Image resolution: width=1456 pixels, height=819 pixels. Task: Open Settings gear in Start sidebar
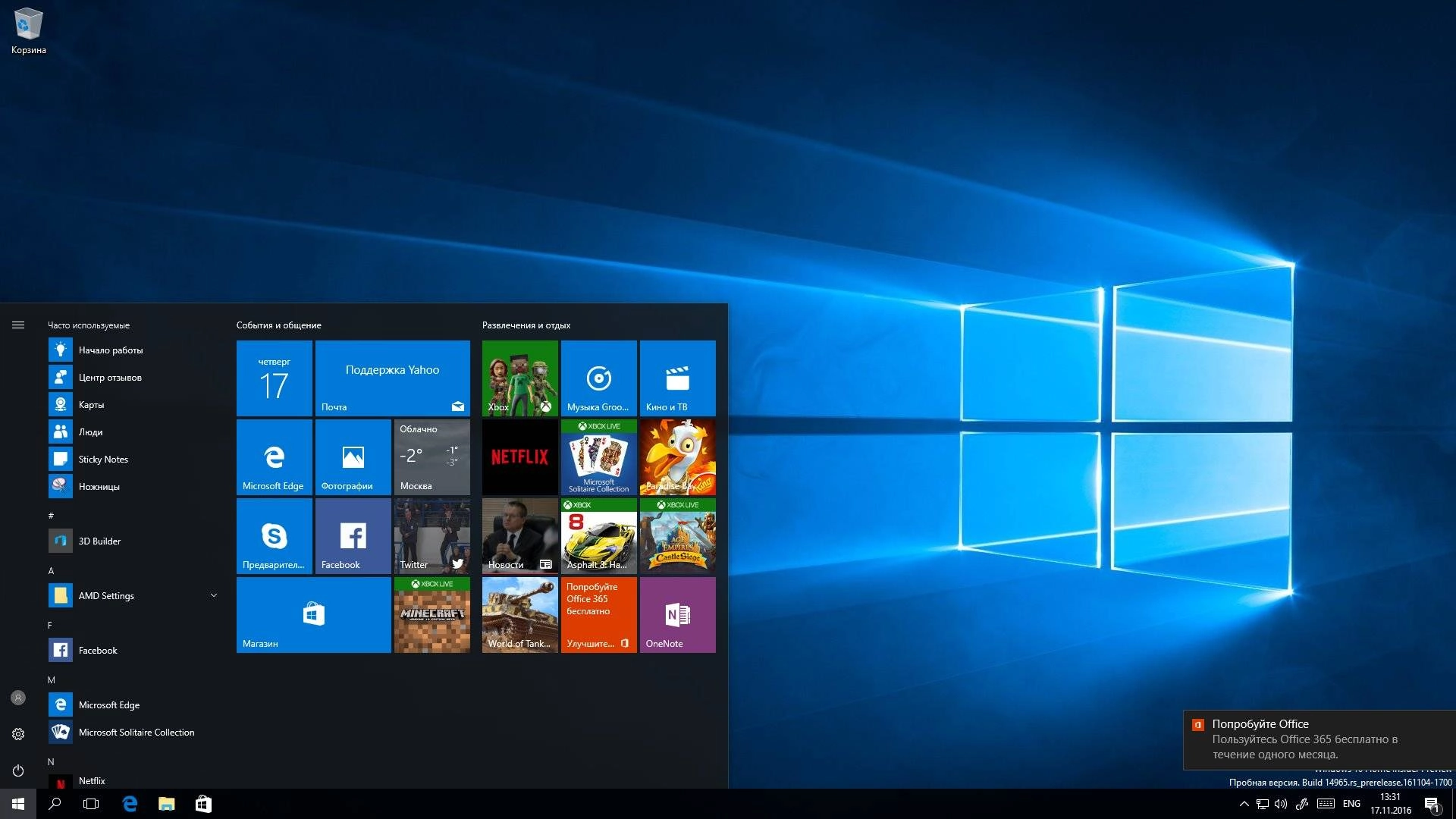tap(18, 734)
